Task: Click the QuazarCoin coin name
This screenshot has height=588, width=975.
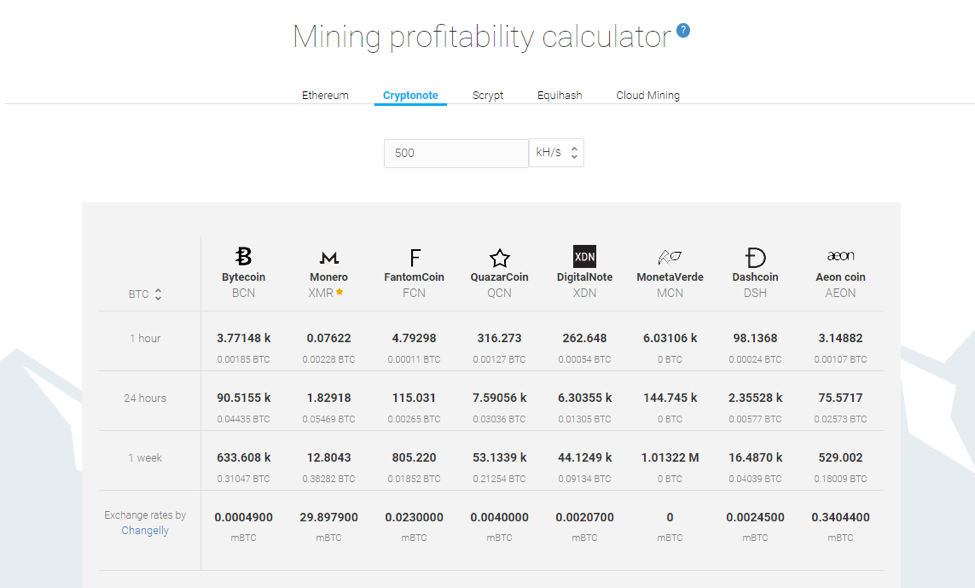Action: [x=499, y=277]
